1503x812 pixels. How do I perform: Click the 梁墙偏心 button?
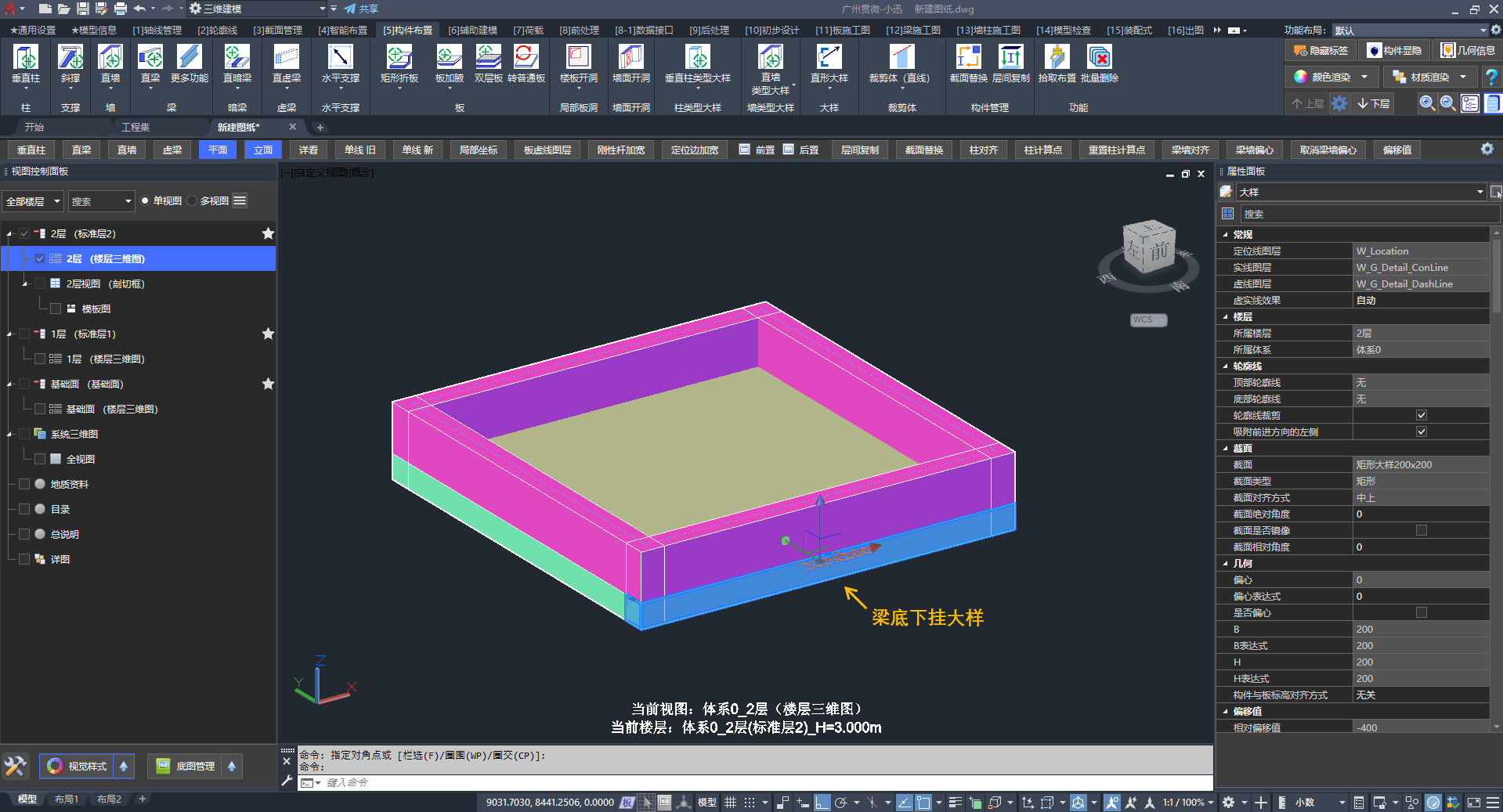click(x=1255, y=150)
